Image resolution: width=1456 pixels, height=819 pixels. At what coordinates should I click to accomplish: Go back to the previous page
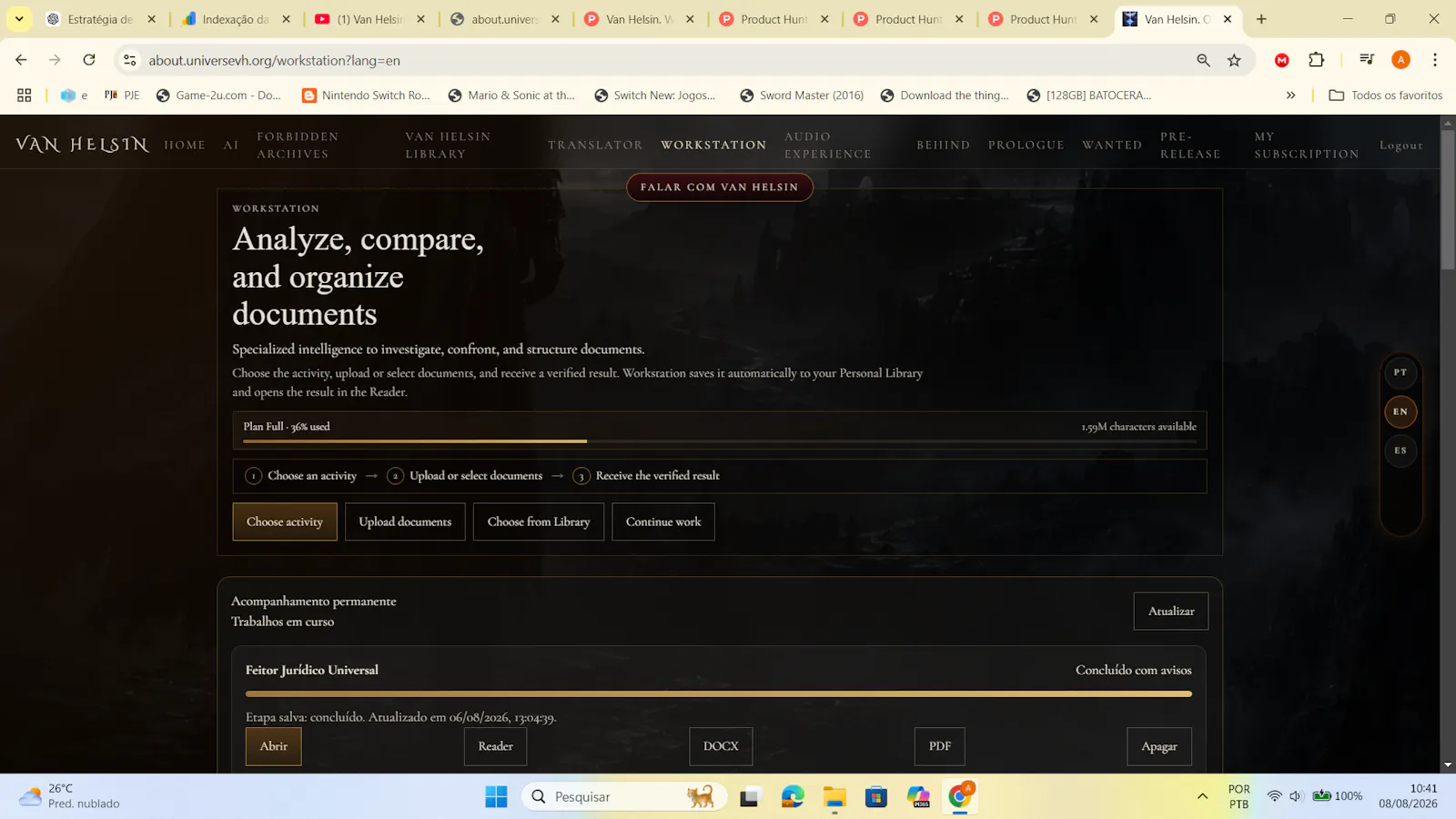click(x=21, y=60)
